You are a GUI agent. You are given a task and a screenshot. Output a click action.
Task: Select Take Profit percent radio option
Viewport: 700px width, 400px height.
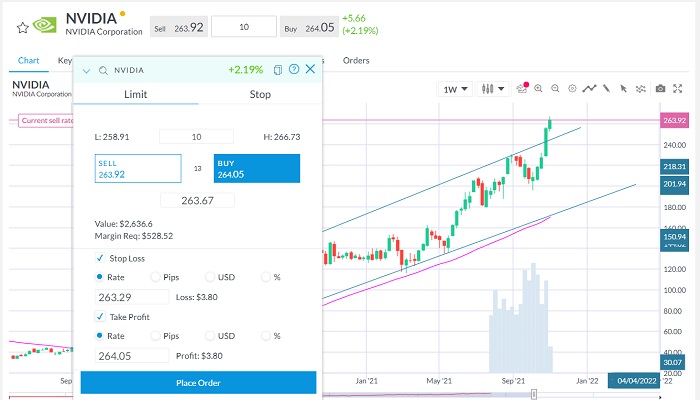point(266,335)
